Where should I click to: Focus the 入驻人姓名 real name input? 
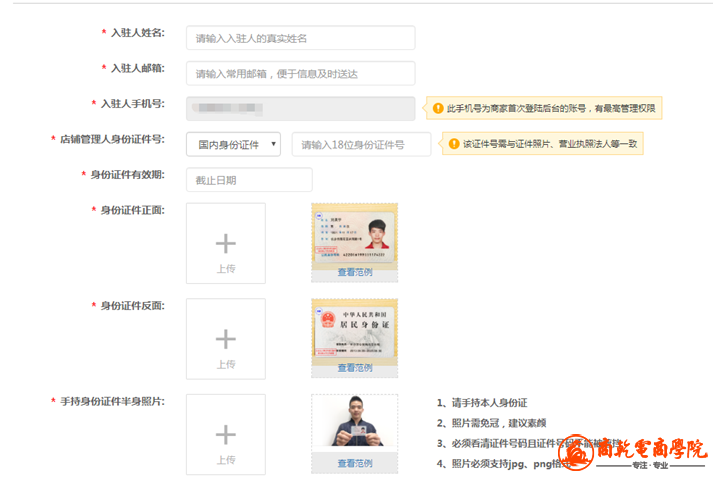coord(300,38)
